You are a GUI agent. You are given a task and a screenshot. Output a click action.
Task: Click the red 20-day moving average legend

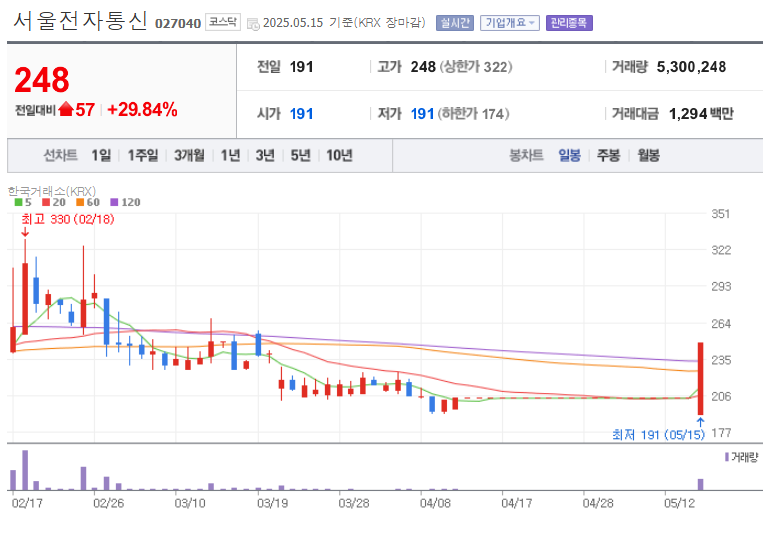coord(54,202)
